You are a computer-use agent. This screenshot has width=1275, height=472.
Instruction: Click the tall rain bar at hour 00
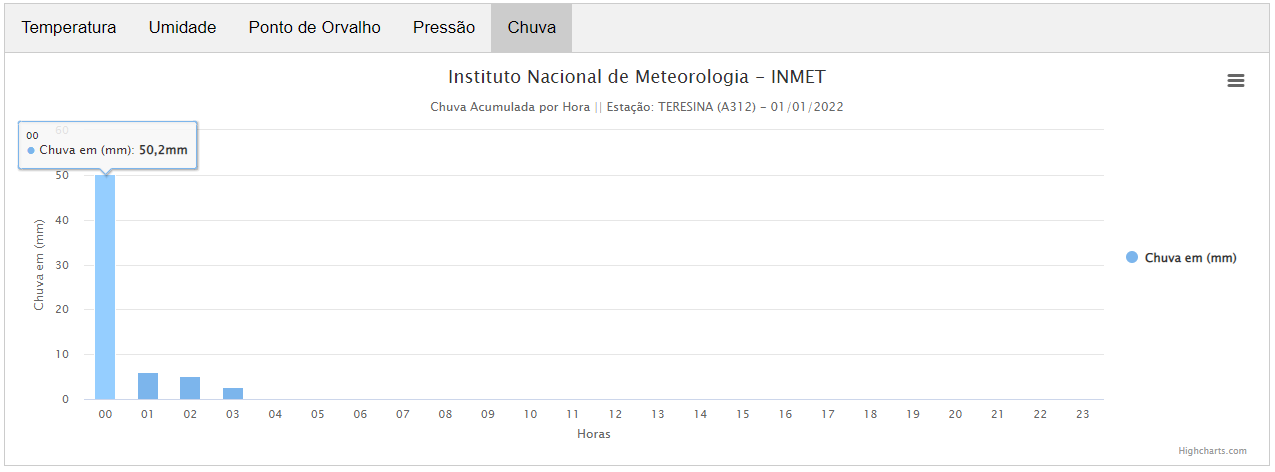click(x=105, y=287)
